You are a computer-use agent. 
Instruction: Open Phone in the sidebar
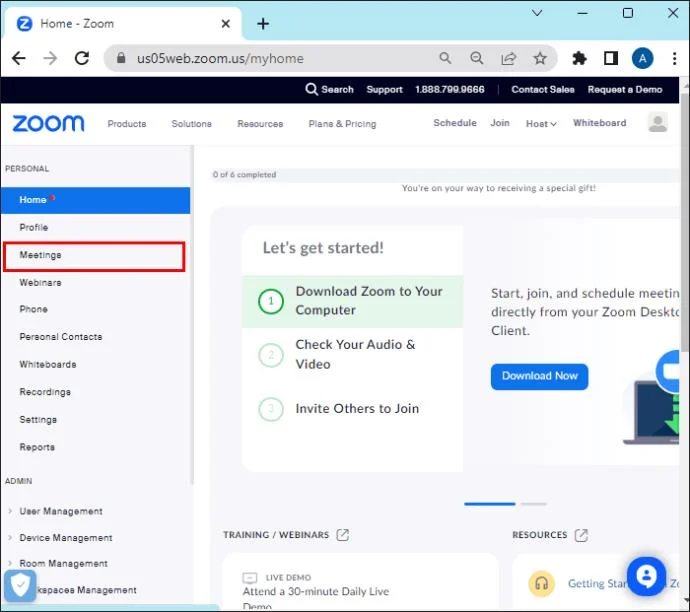[33, 309]
